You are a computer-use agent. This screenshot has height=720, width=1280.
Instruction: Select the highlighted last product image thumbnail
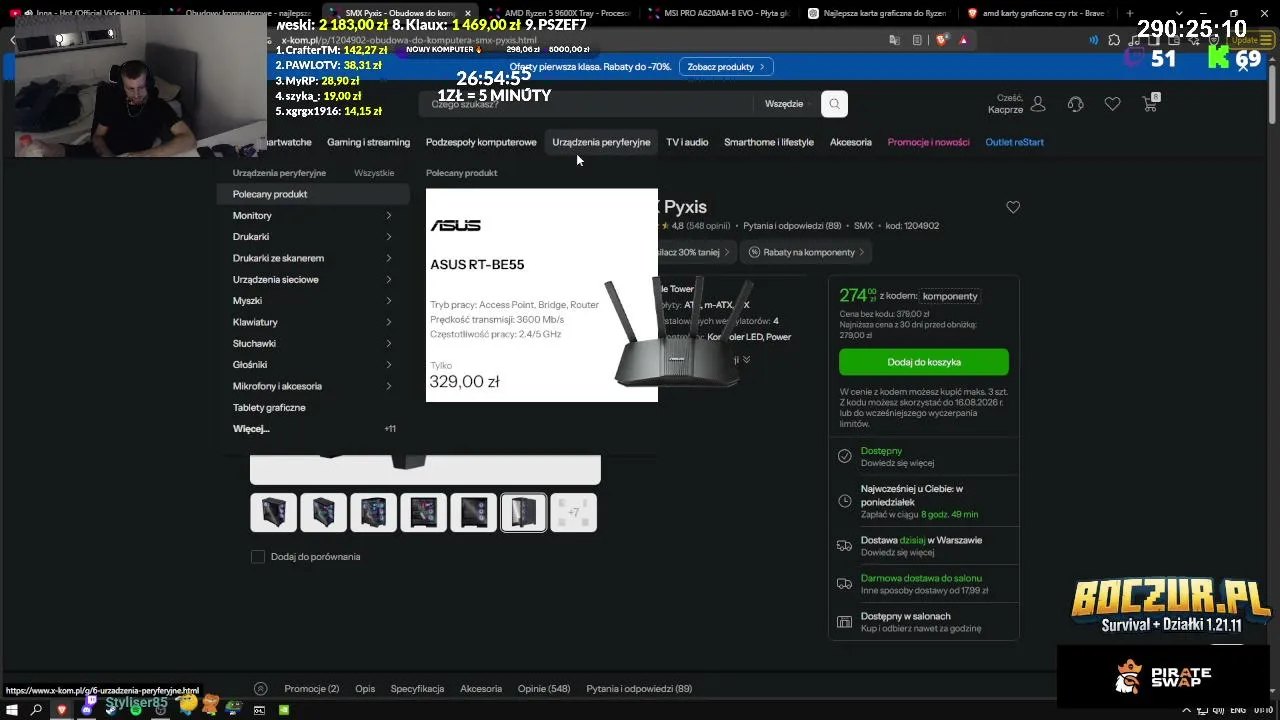(523, 513)
